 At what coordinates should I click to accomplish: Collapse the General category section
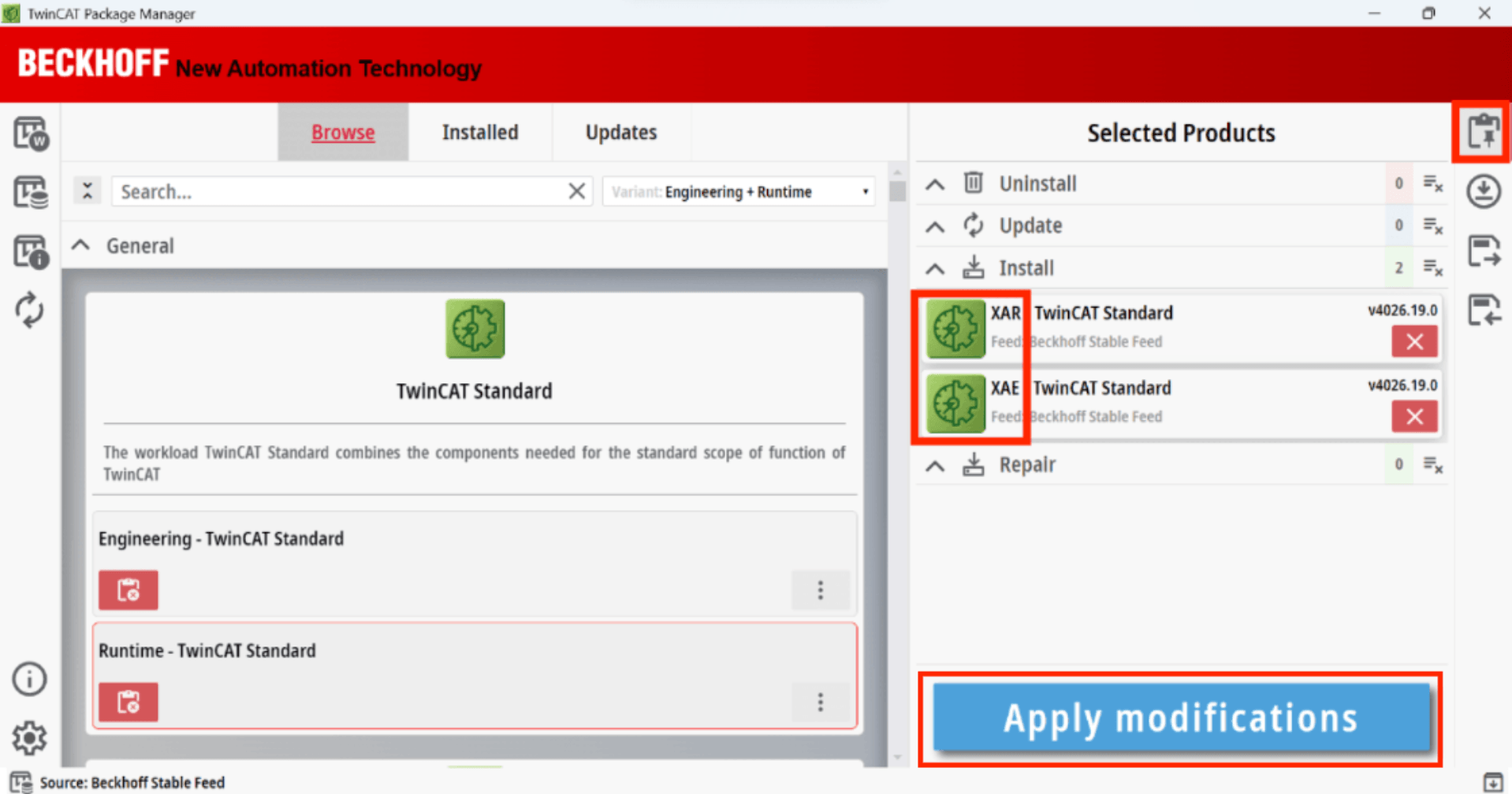click(81, 246)
